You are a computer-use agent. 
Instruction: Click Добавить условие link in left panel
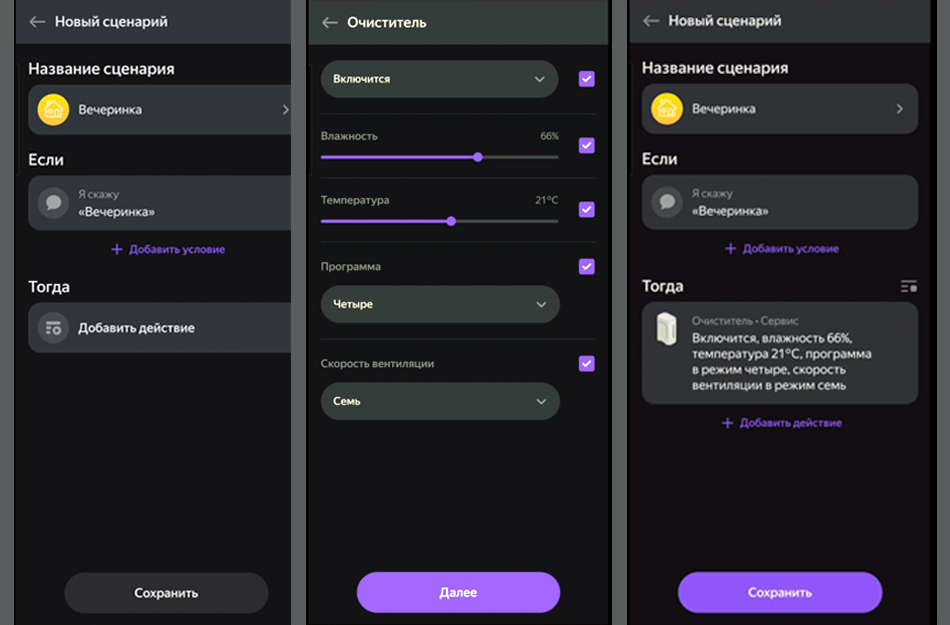(168, 249)
